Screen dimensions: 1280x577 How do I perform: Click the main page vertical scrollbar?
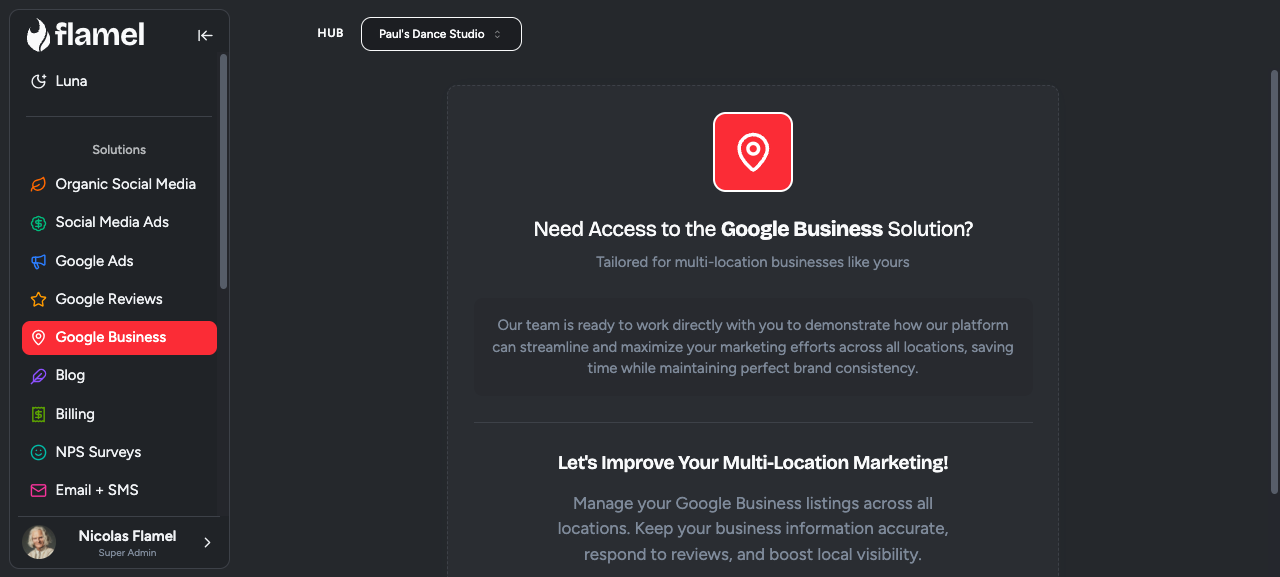click(x=1274, y=280)
